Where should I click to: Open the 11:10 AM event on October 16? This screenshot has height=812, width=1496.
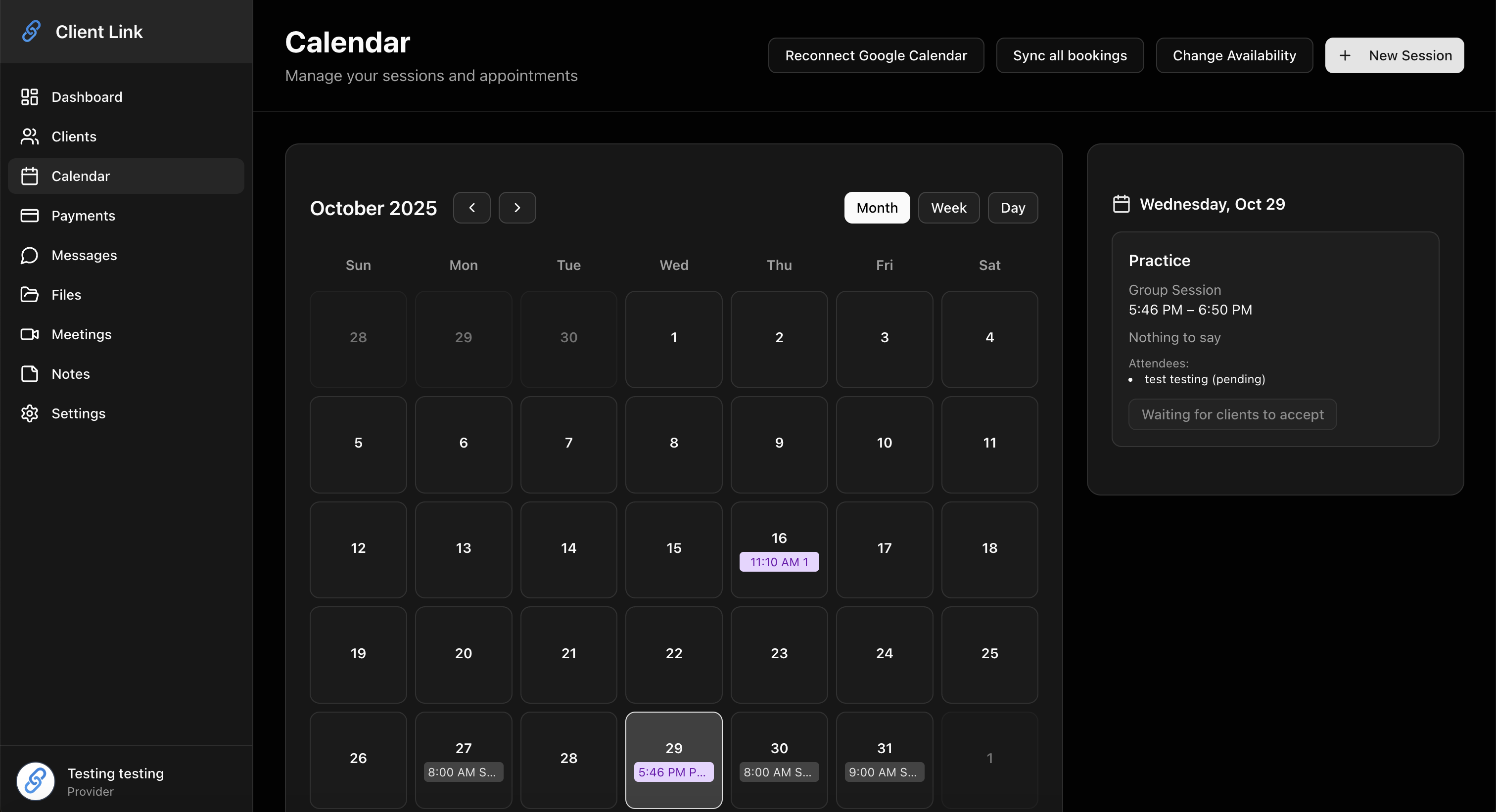(779, 562)
